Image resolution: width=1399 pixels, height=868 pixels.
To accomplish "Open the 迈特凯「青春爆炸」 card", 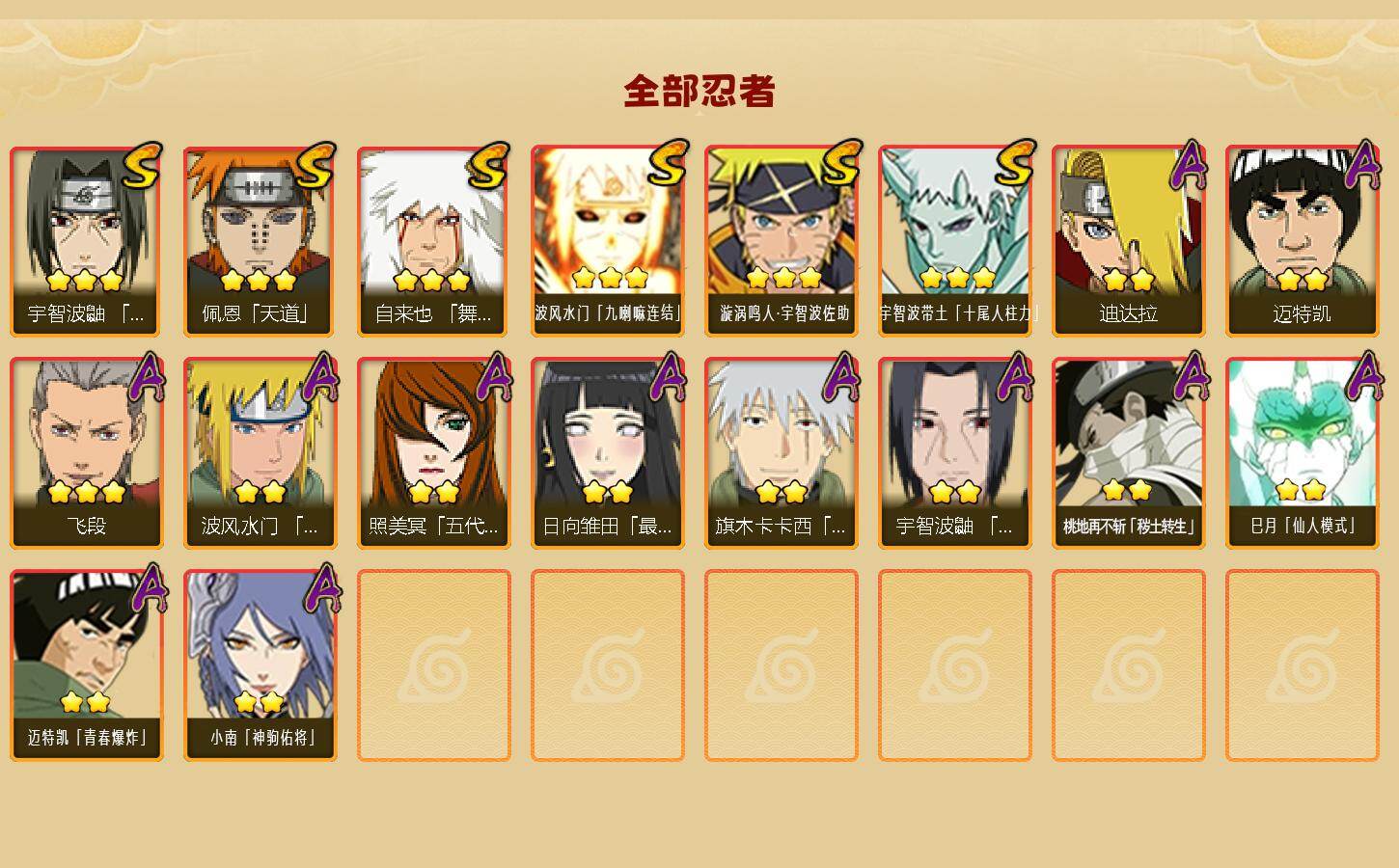I will pos(86,665).
